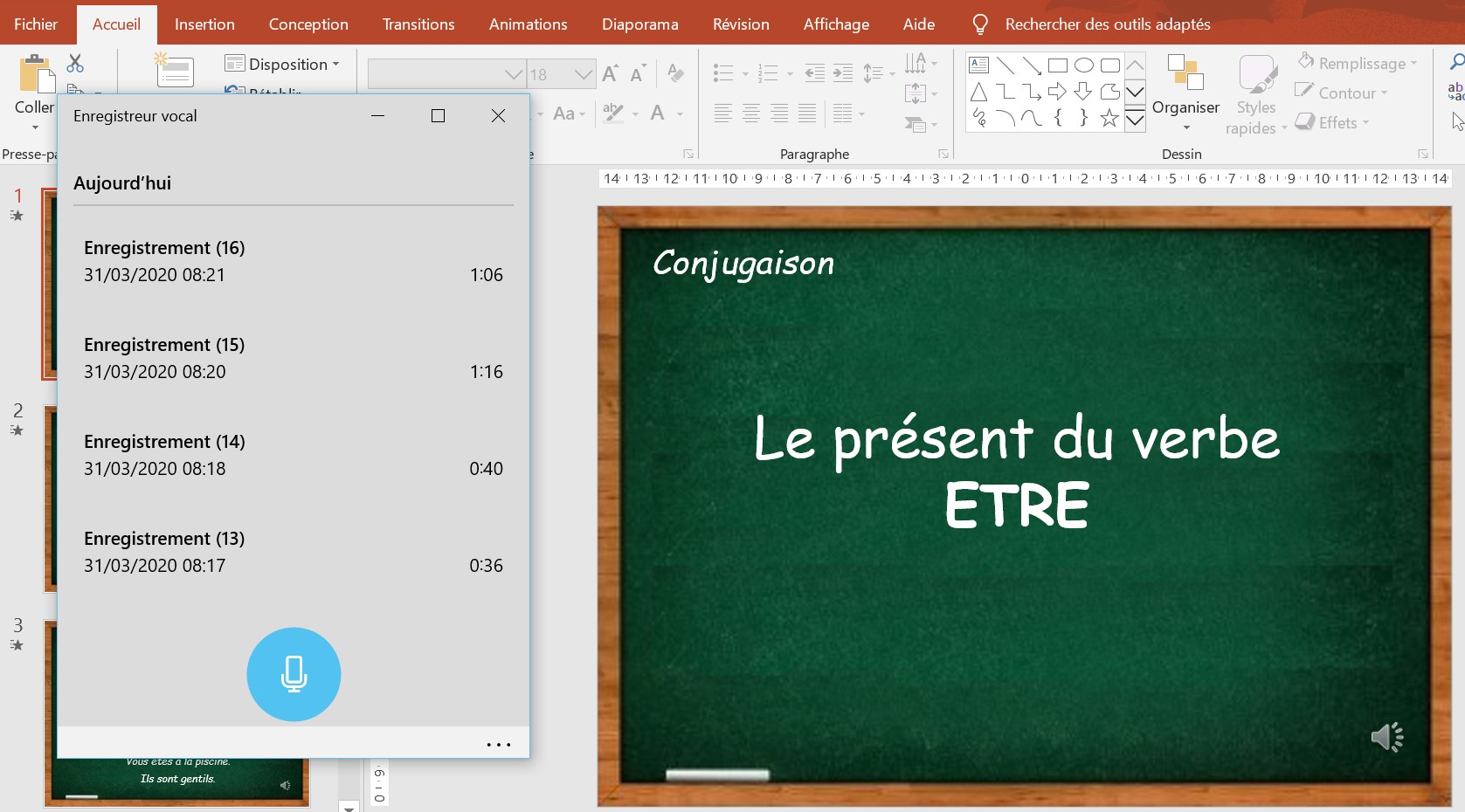Switch to the Insertion tab
Image resolution: width=1465 pixels, height=812 pixels.
204,24
